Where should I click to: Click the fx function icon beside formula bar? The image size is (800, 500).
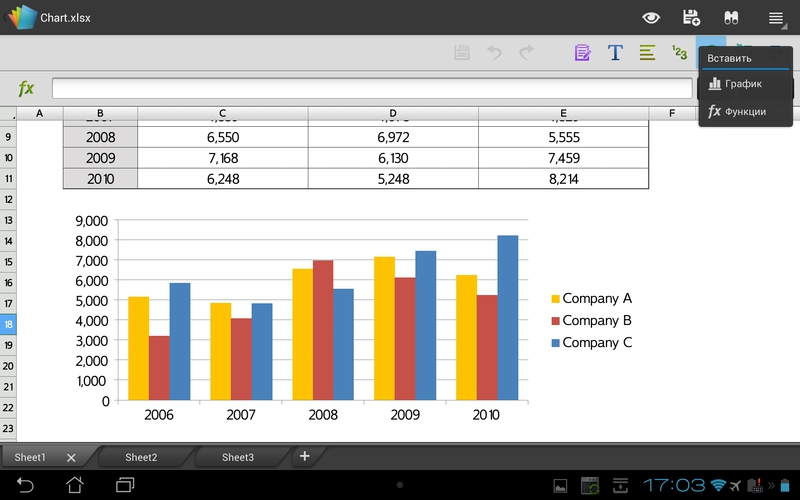[26, 88]
